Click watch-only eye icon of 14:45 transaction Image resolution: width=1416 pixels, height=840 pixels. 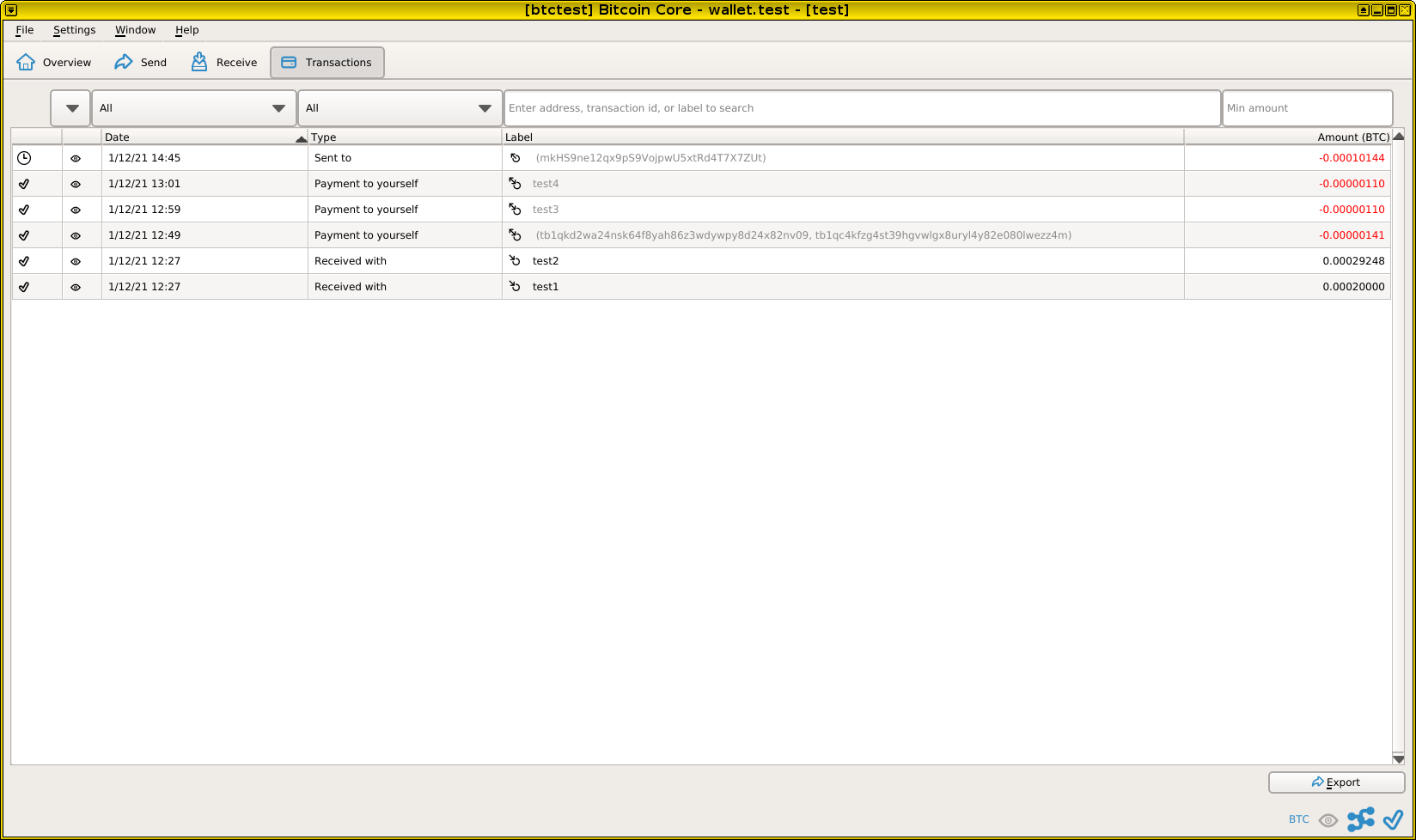[x=76, y=159]
